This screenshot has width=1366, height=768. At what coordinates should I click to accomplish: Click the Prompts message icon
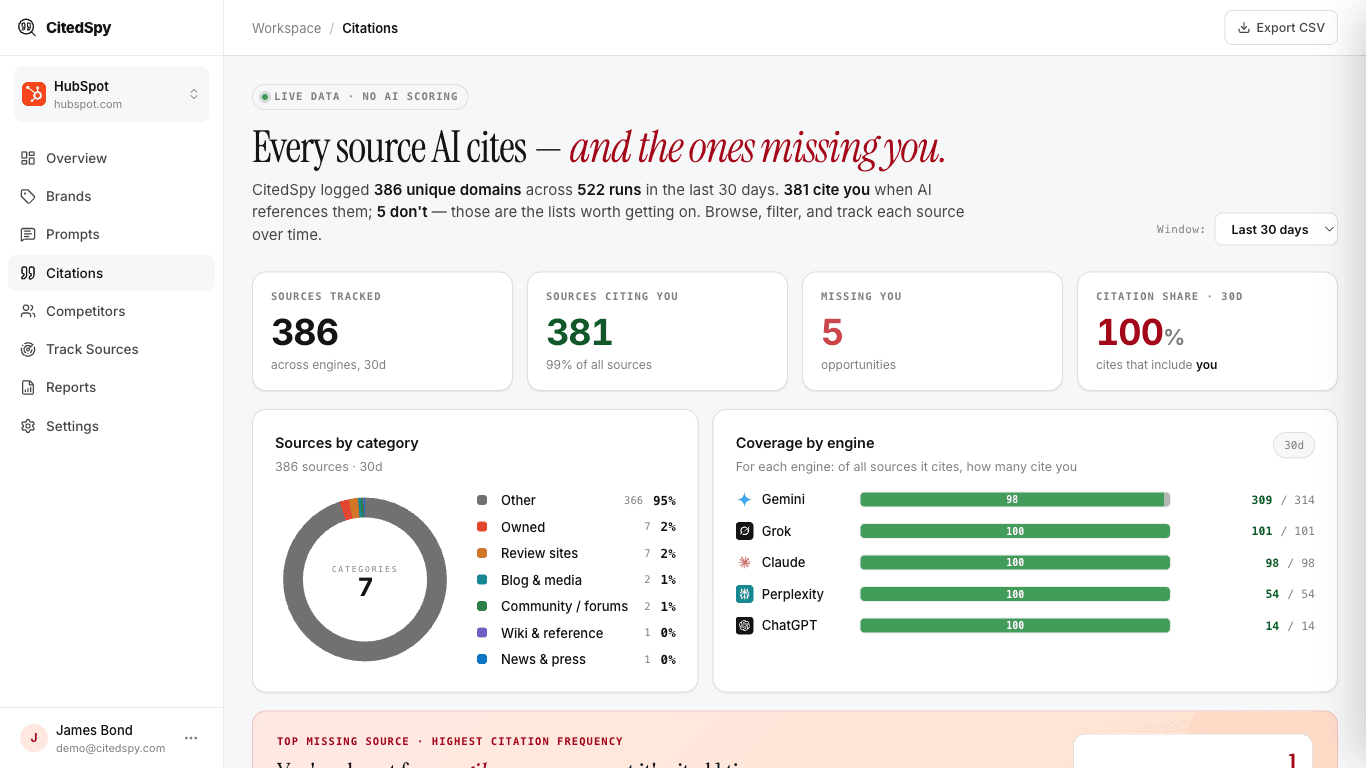[x=28, y=234]
